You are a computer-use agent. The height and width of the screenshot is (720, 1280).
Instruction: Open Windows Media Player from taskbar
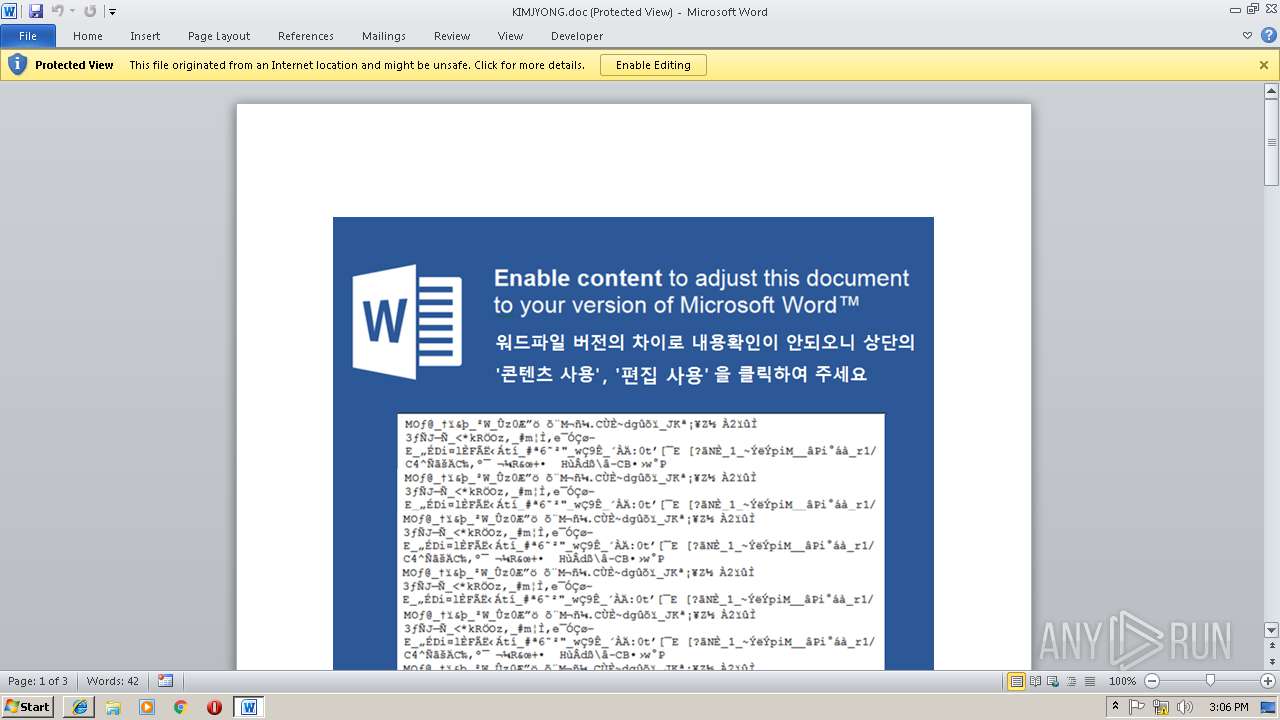147,707
